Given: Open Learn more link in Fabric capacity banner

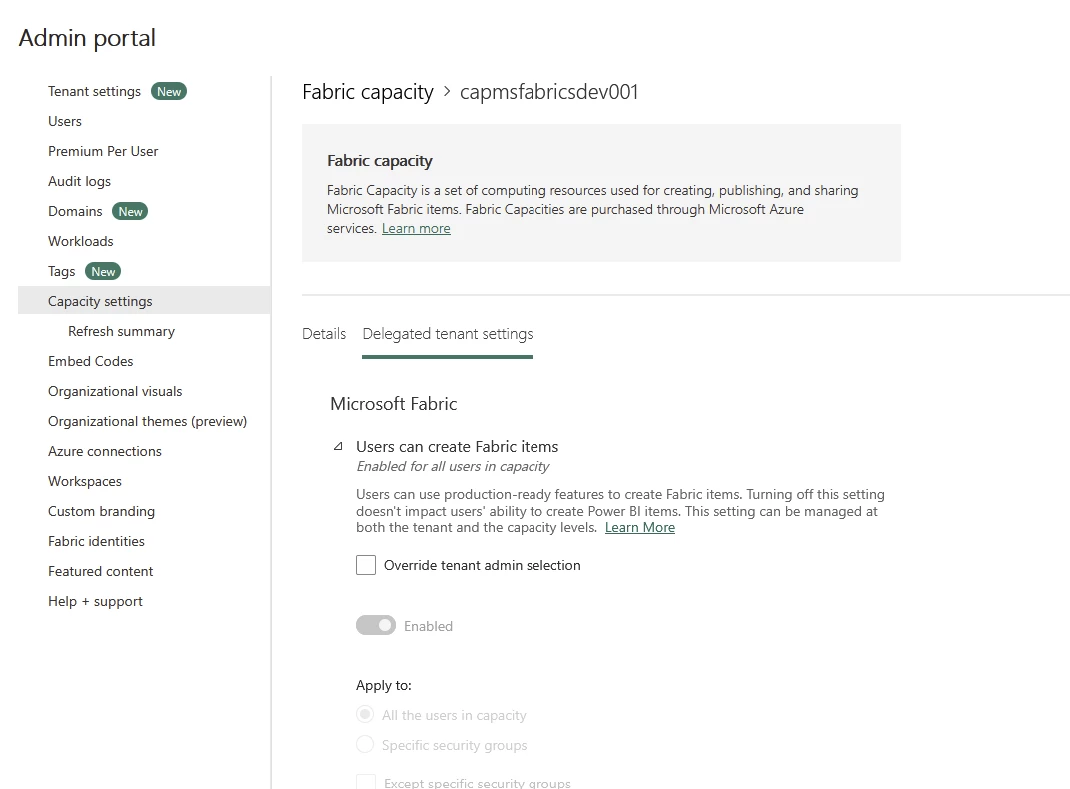Looking at the screenshot, I should coord(416,228).
